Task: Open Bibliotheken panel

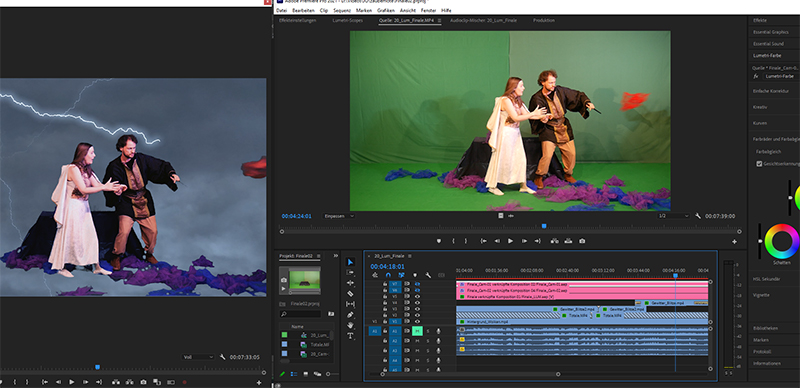Action: [765, 328]
